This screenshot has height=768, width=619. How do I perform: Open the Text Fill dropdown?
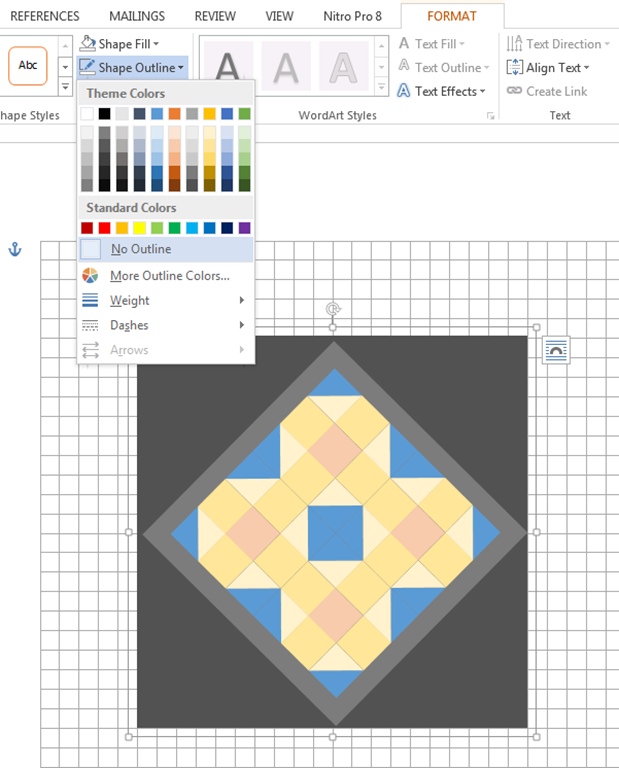431,44
